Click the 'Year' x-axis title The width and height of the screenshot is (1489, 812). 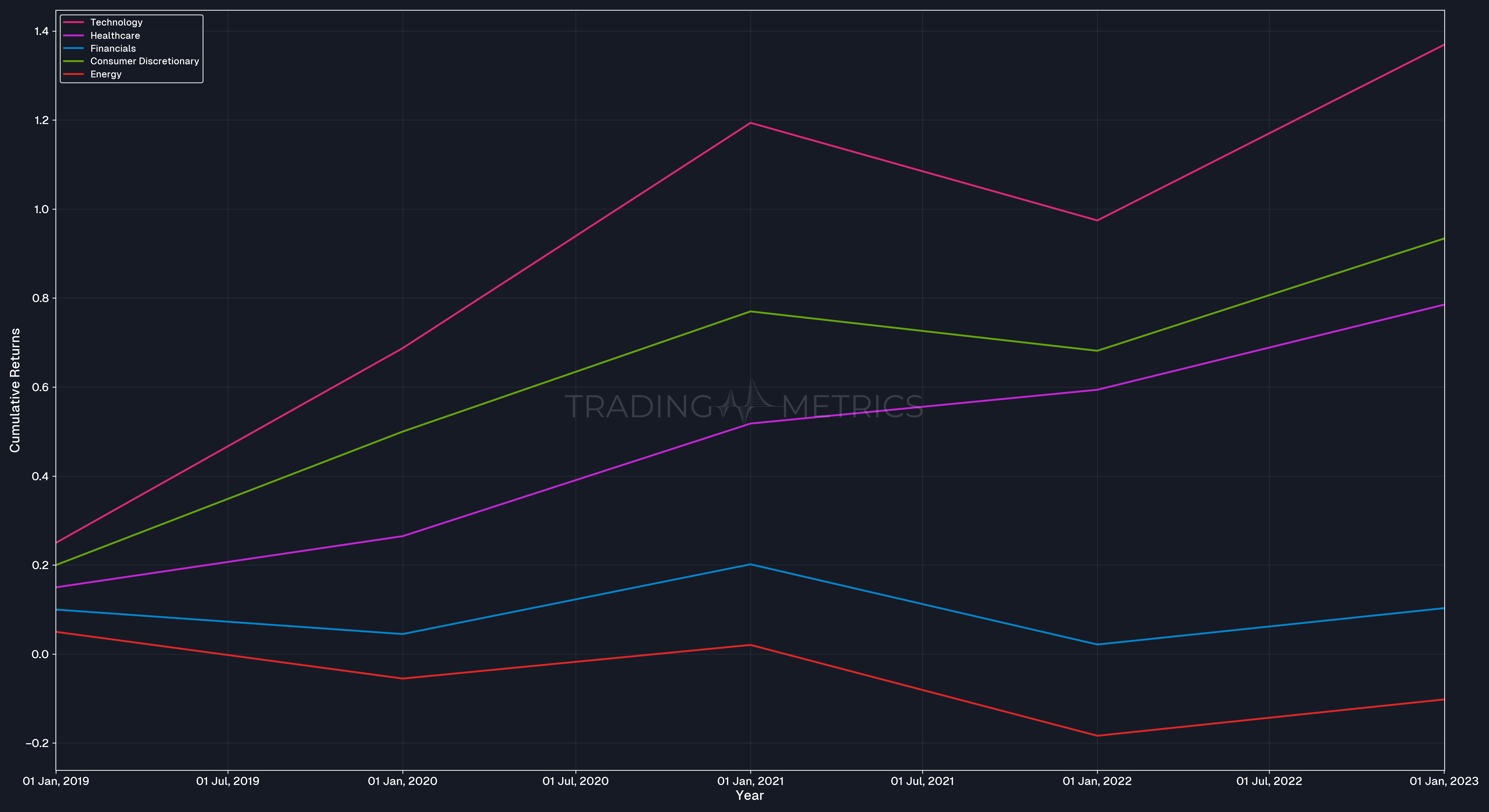click(750, 796)
